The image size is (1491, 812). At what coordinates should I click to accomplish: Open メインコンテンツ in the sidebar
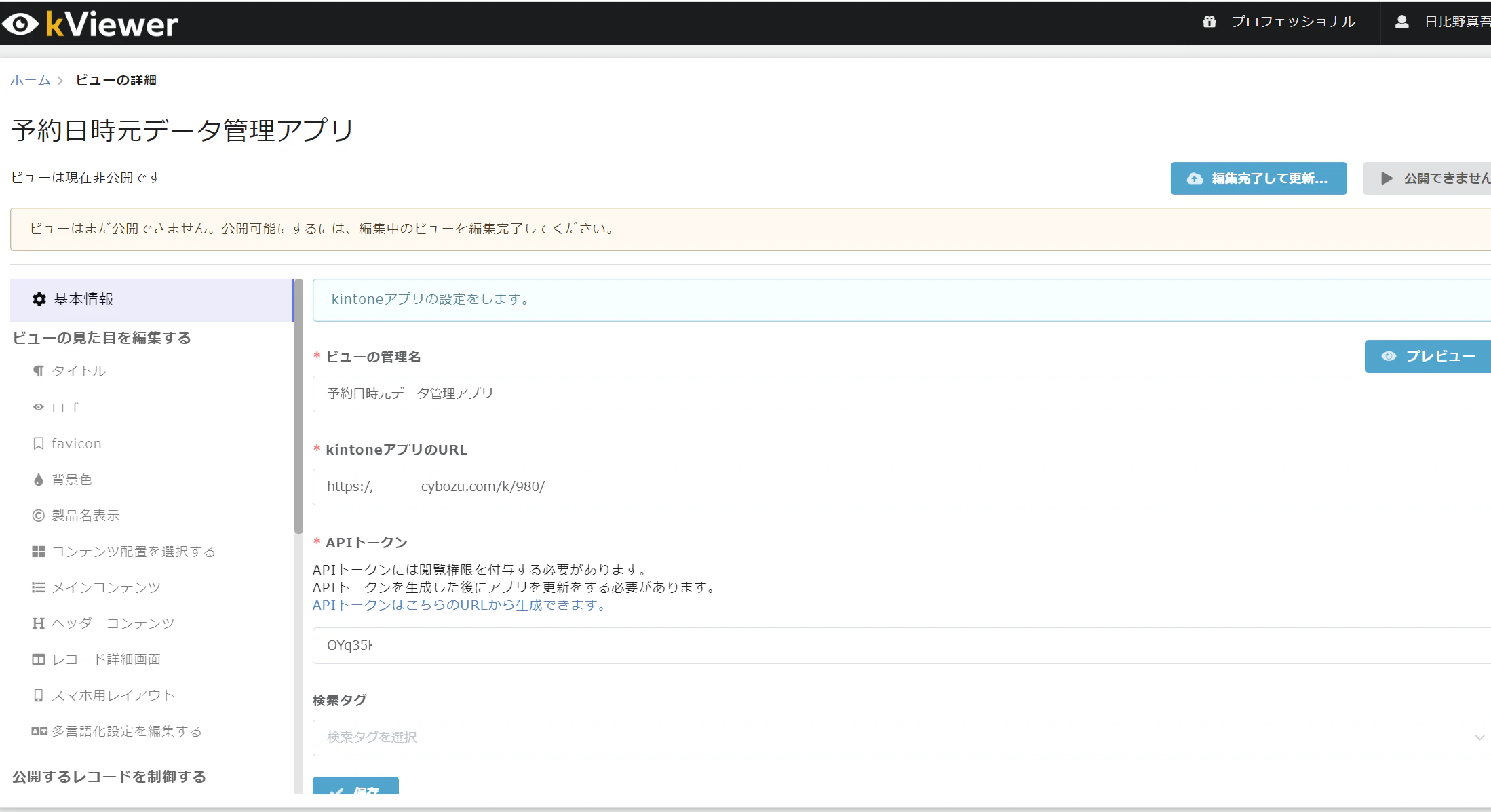(x=106, y=587)
